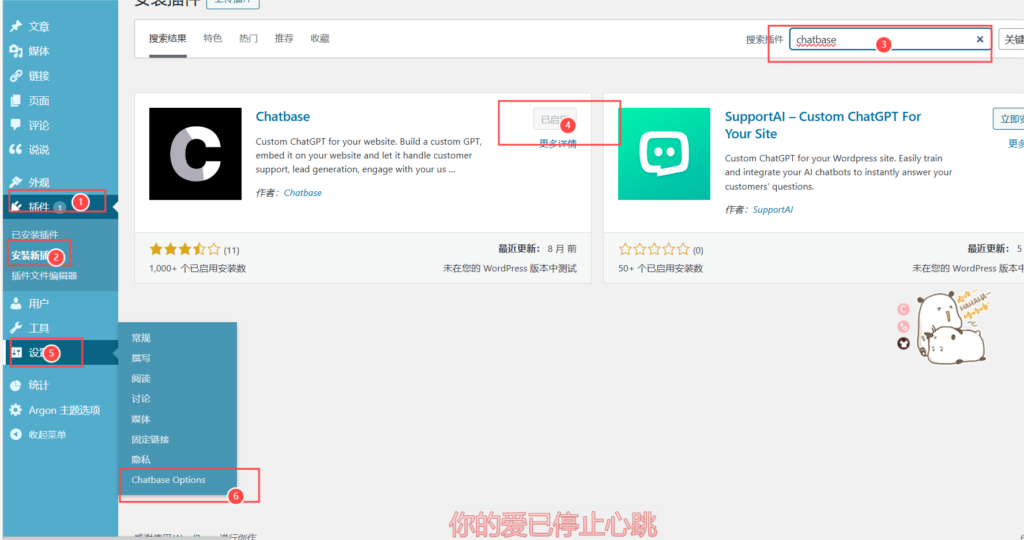Click the 评论 speech bubble icon
The image size is (1024, 540).
point(16,125)
